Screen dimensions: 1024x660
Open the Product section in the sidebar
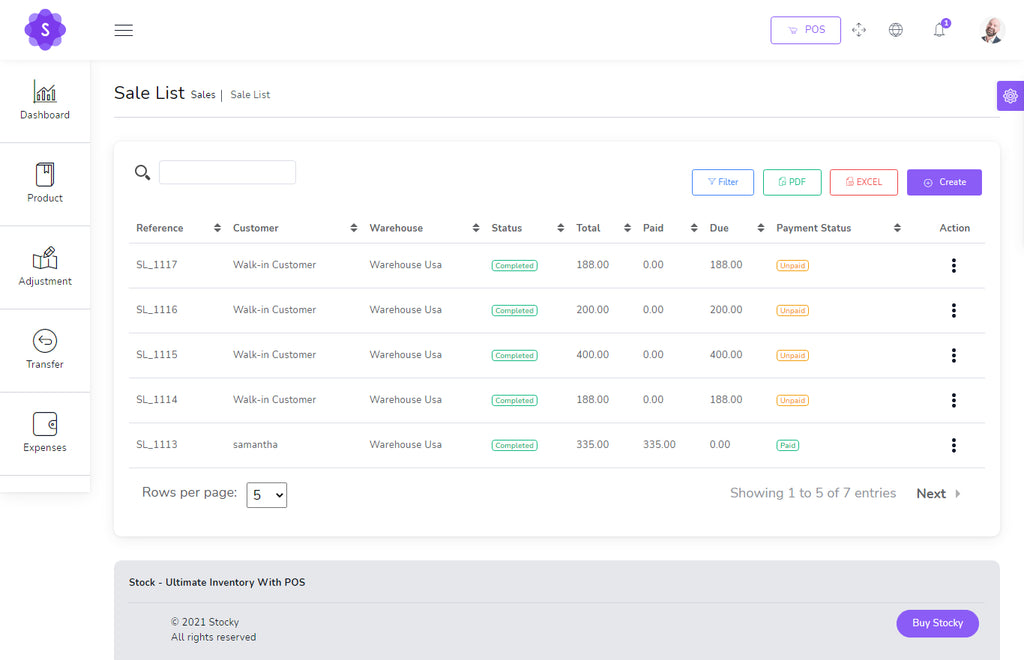pos(44,183)
